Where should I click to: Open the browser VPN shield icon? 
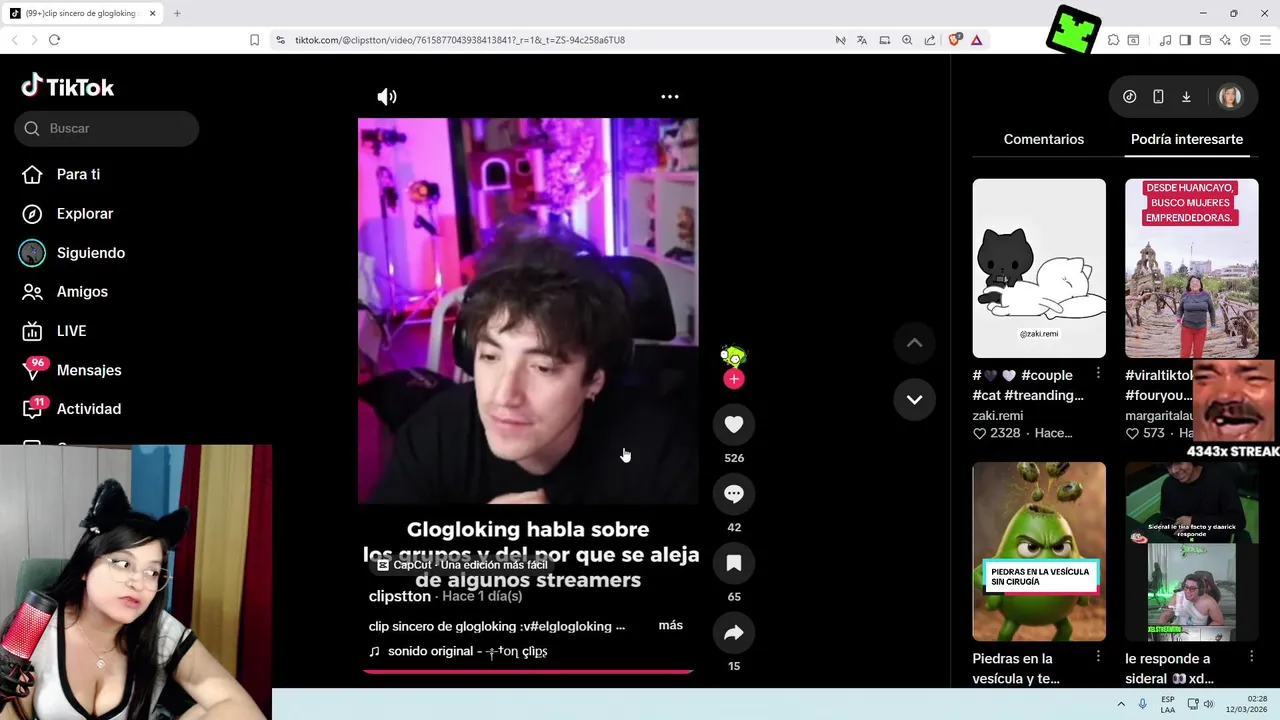pyautogui.click(x=1245, y=40)
